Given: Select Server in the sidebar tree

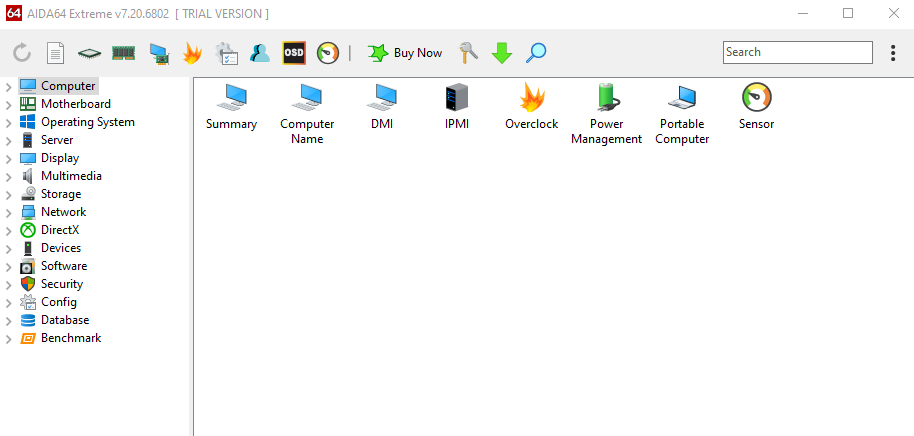Looking at the screenshot, I should click(x=47, y=140).
